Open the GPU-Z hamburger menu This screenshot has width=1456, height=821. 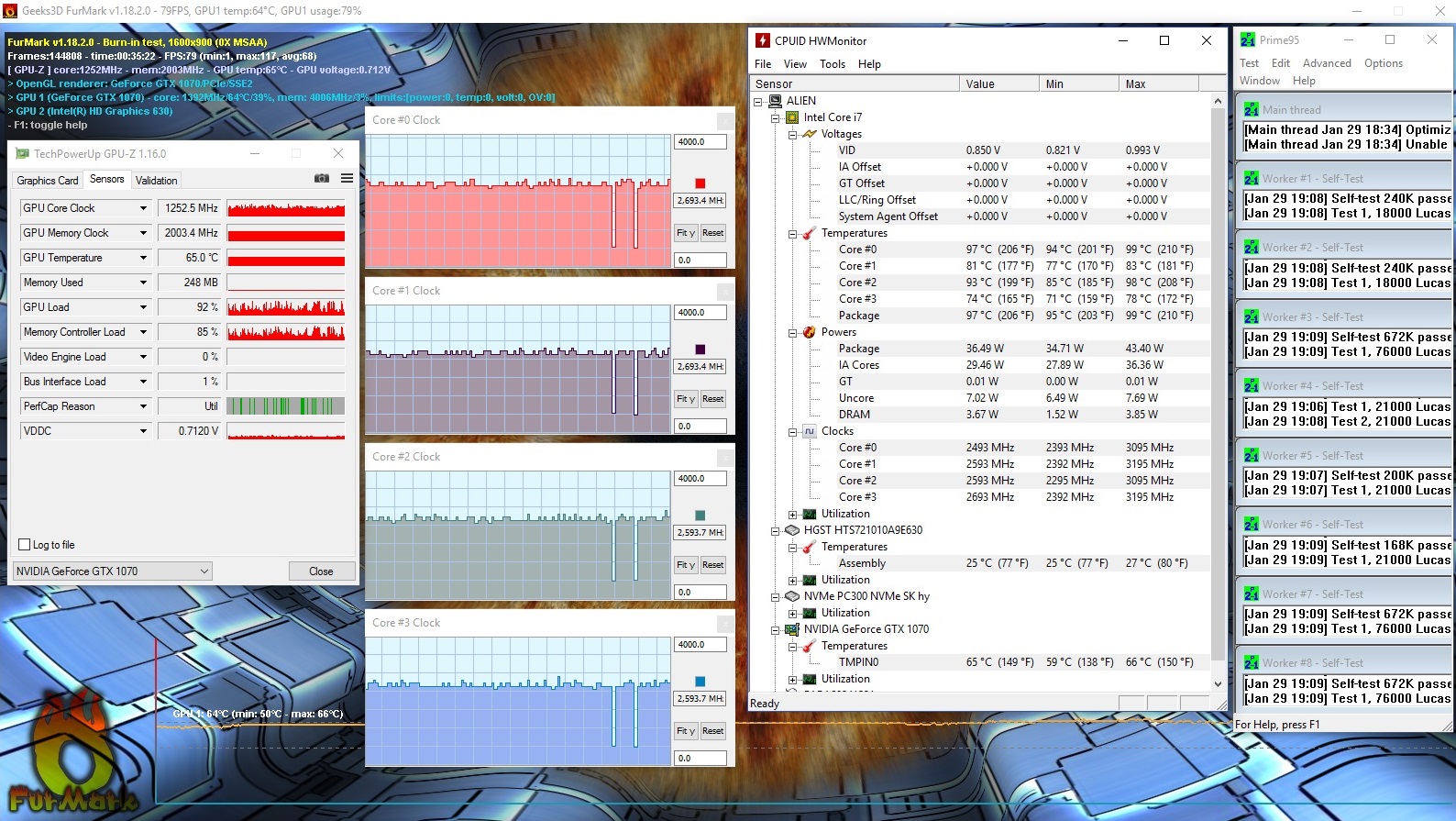(347, 179)
